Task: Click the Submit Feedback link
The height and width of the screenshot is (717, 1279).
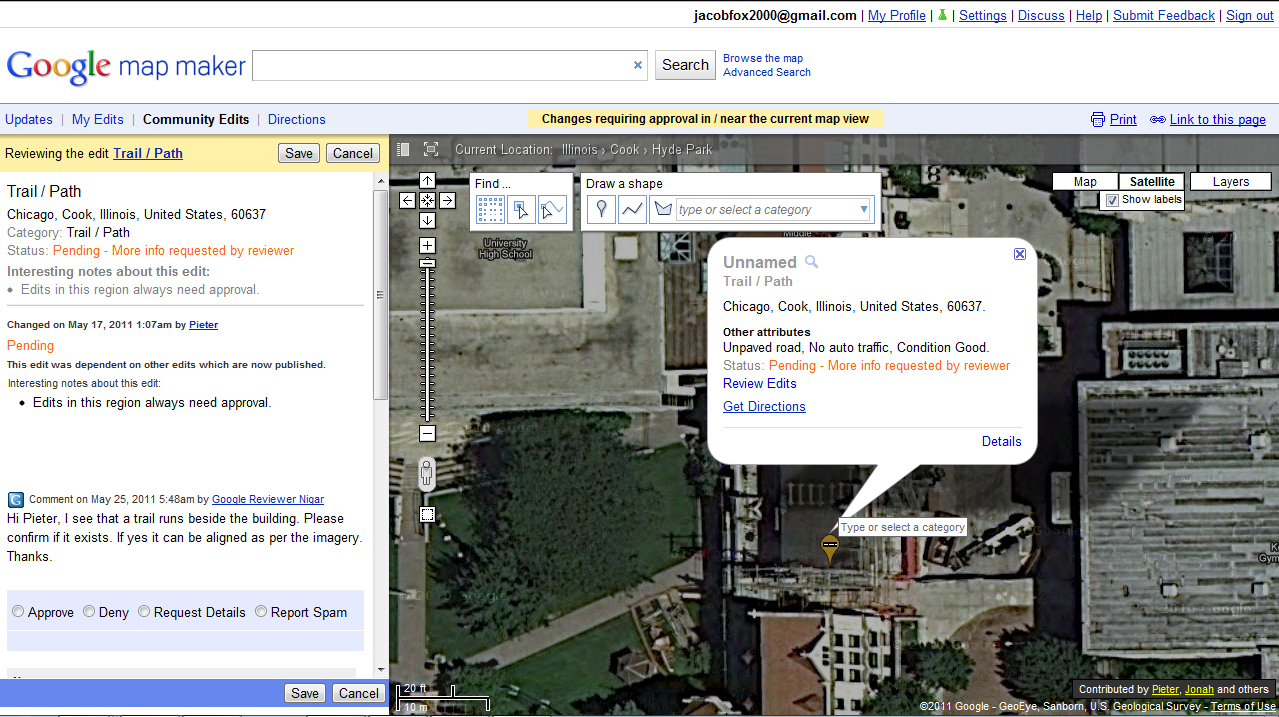Action: click(1164, 15)
